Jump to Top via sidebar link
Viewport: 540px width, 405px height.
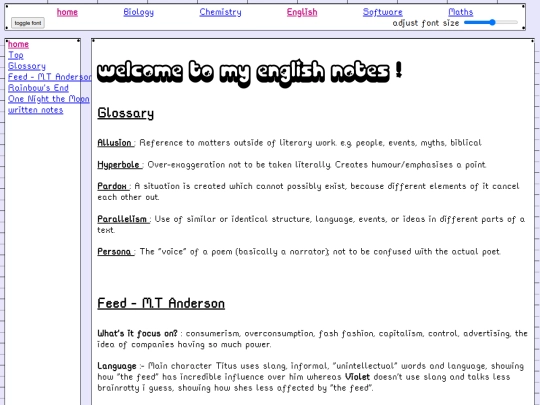[15, 55]
